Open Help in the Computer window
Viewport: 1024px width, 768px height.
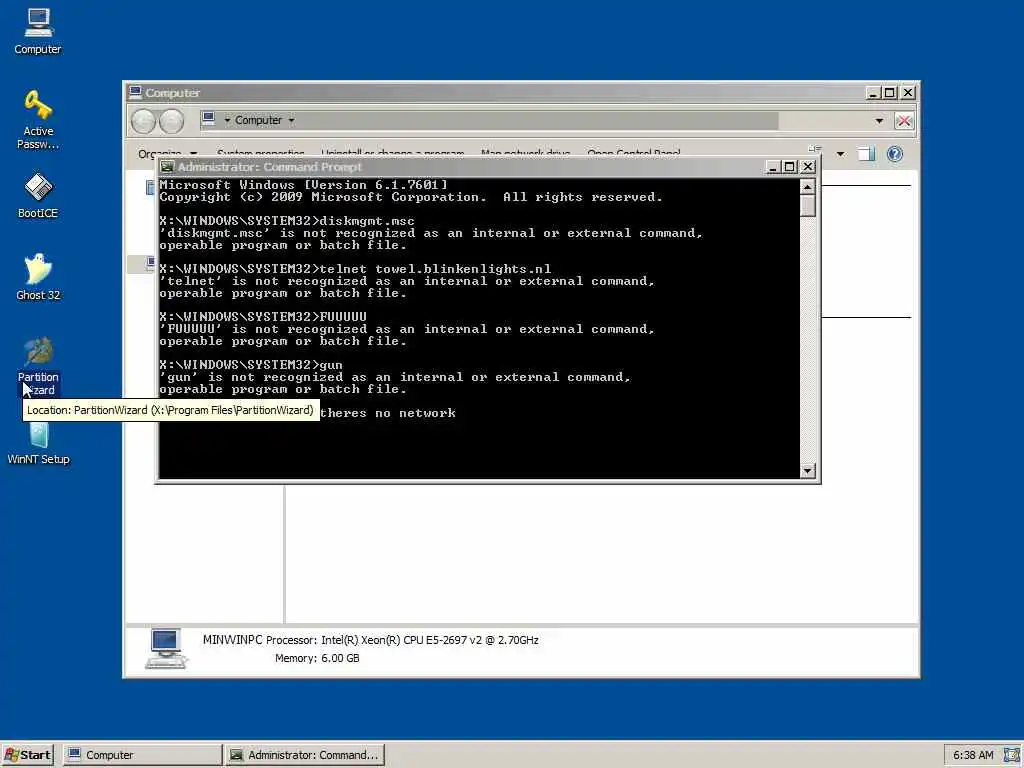pos(895,154)
